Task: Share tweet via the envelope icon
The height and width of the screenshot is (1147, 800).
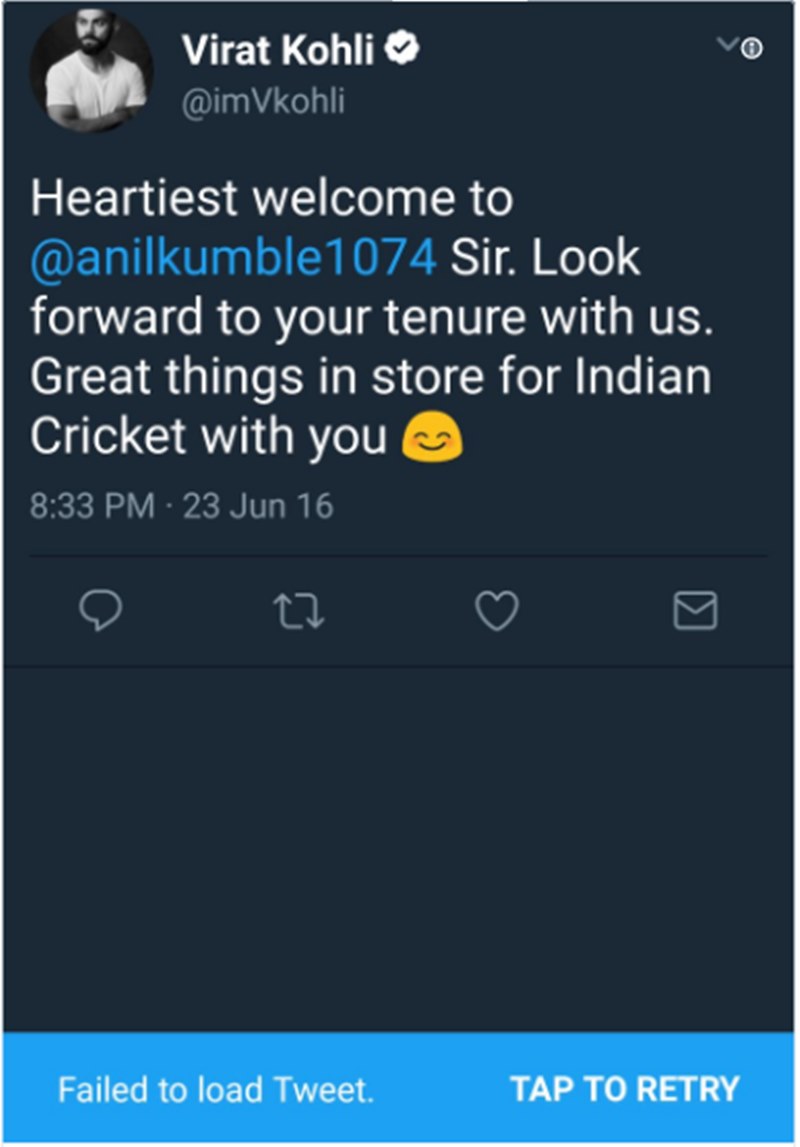Action: pos(694,610)
